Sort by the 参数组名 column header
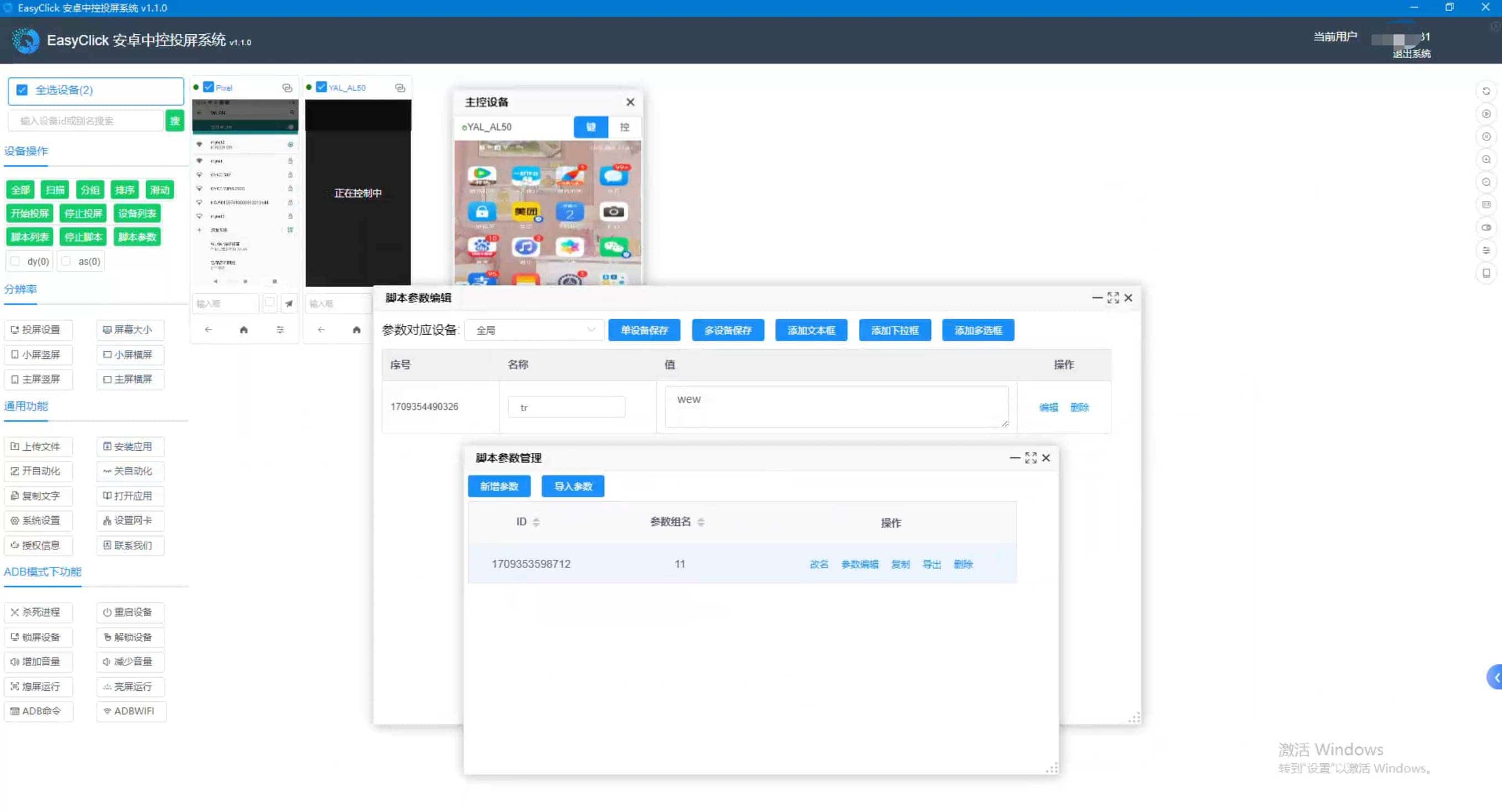This screenshot has width=1502, height=812. 677,522
